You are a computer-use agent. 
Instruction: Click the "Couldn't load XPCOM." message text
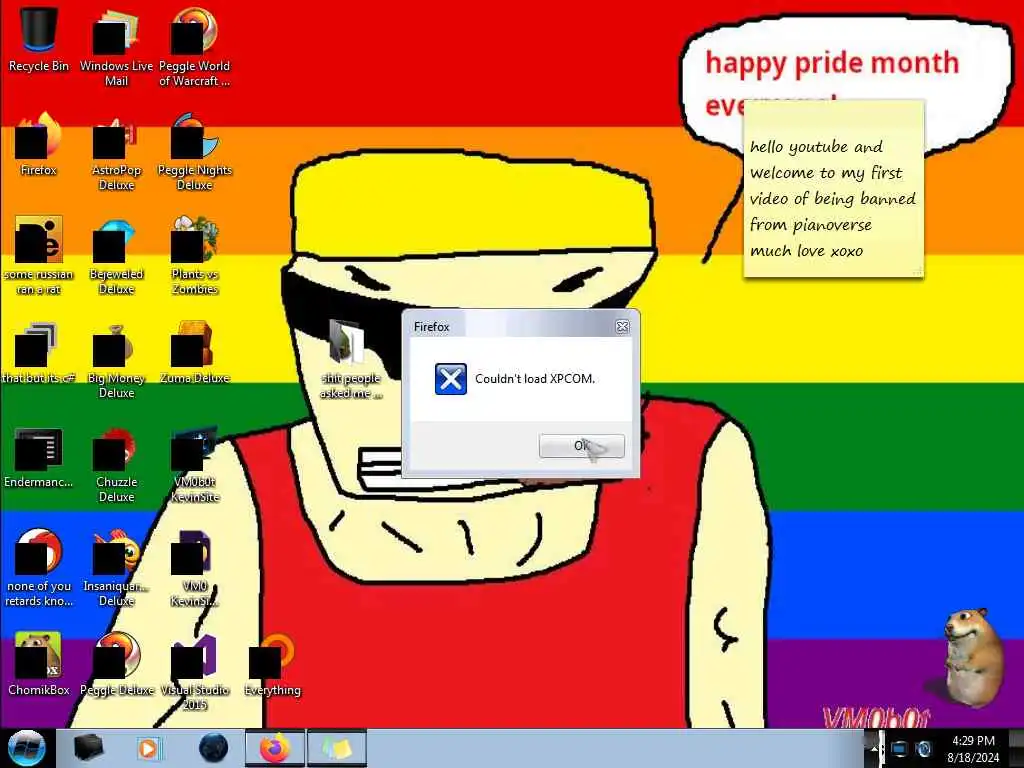click(x=535, y=379)
